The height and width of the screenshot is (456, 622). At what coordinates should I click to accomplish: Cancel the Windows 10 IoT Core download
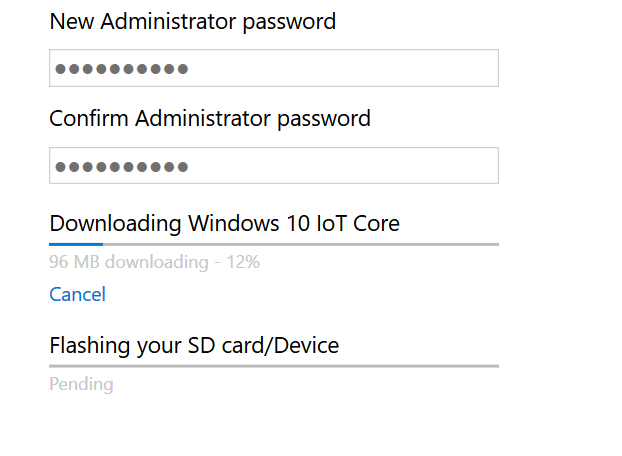pos(77,294)
